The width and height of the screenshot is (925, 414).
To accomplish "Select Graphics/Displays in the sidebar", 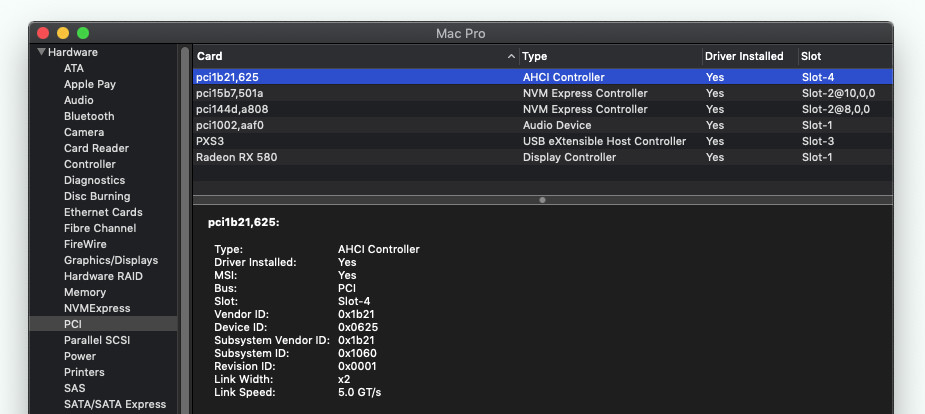I will tap(111, 260).
